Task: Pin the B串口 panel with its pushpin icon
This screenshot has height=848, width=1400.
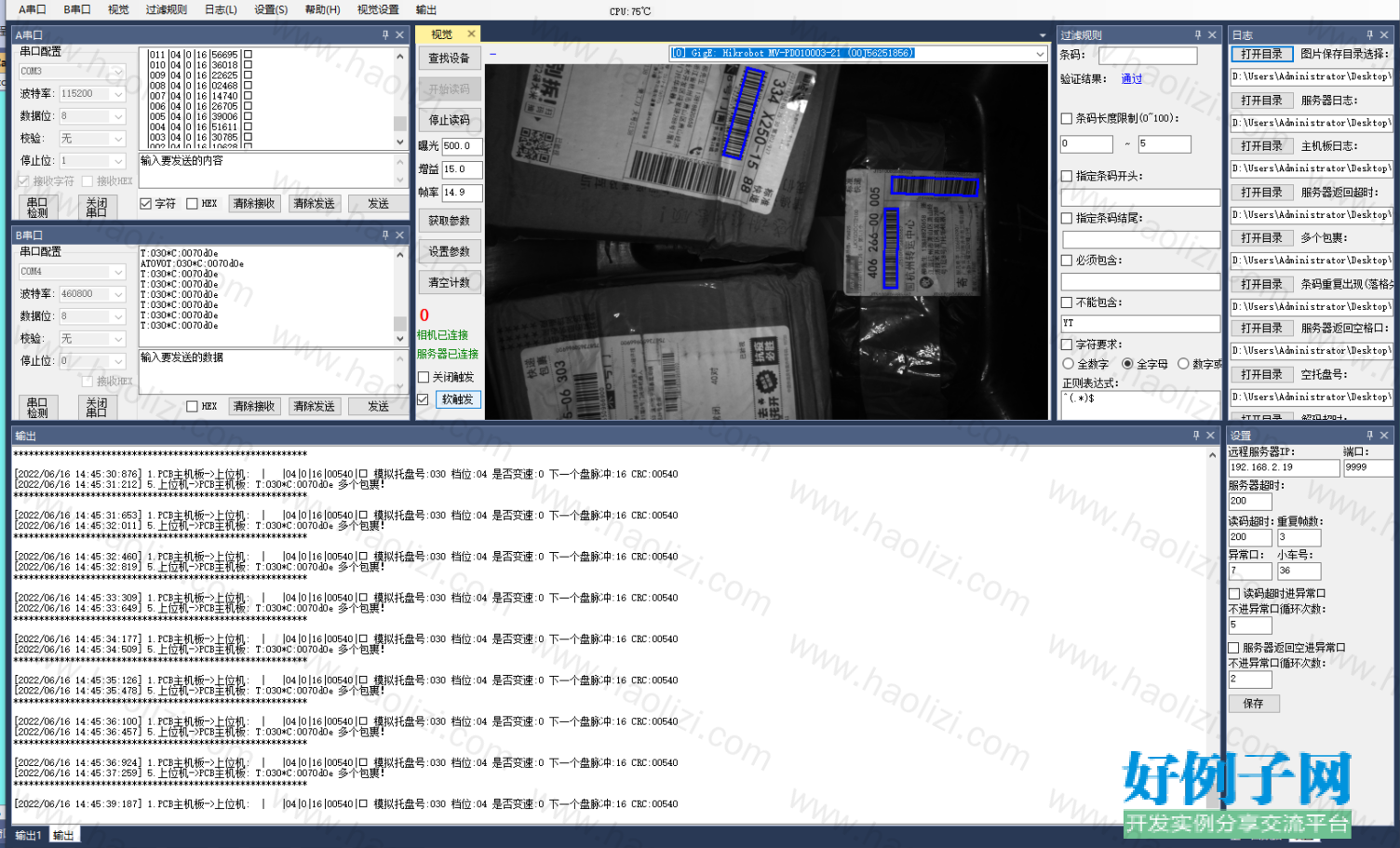Action: [x=385, y=235]
